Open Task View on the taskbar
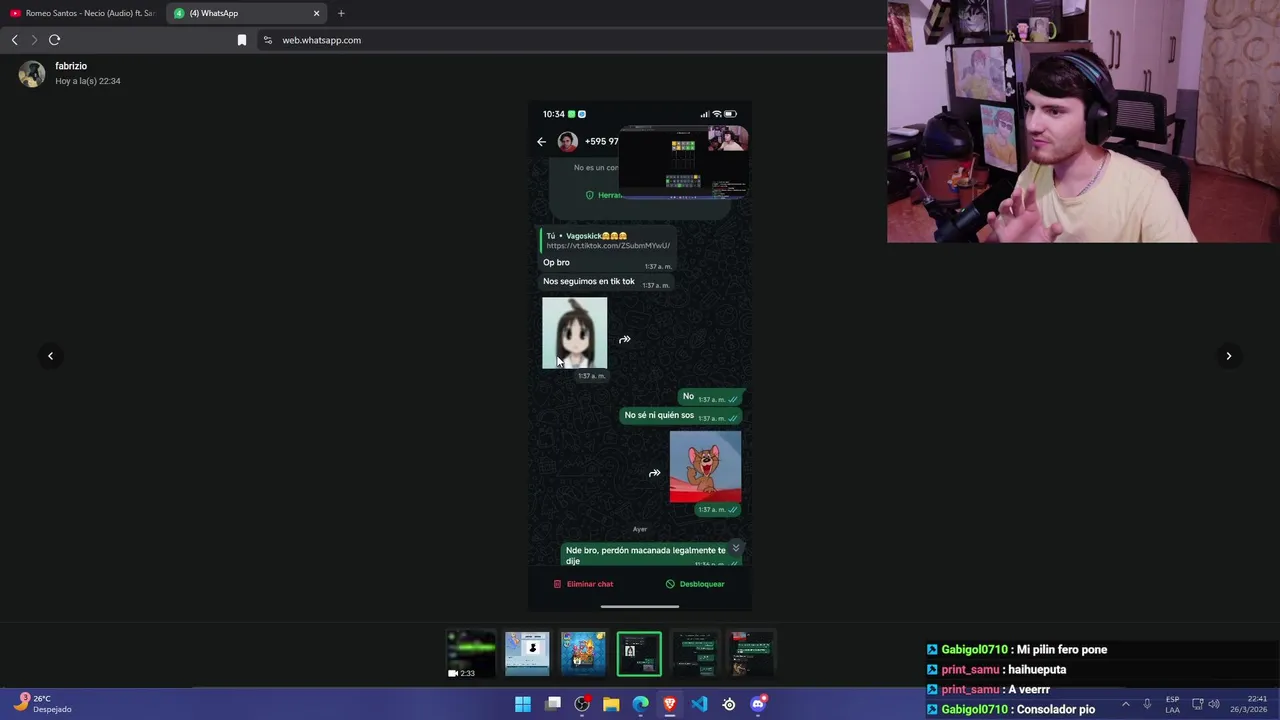 coord(553,704)
